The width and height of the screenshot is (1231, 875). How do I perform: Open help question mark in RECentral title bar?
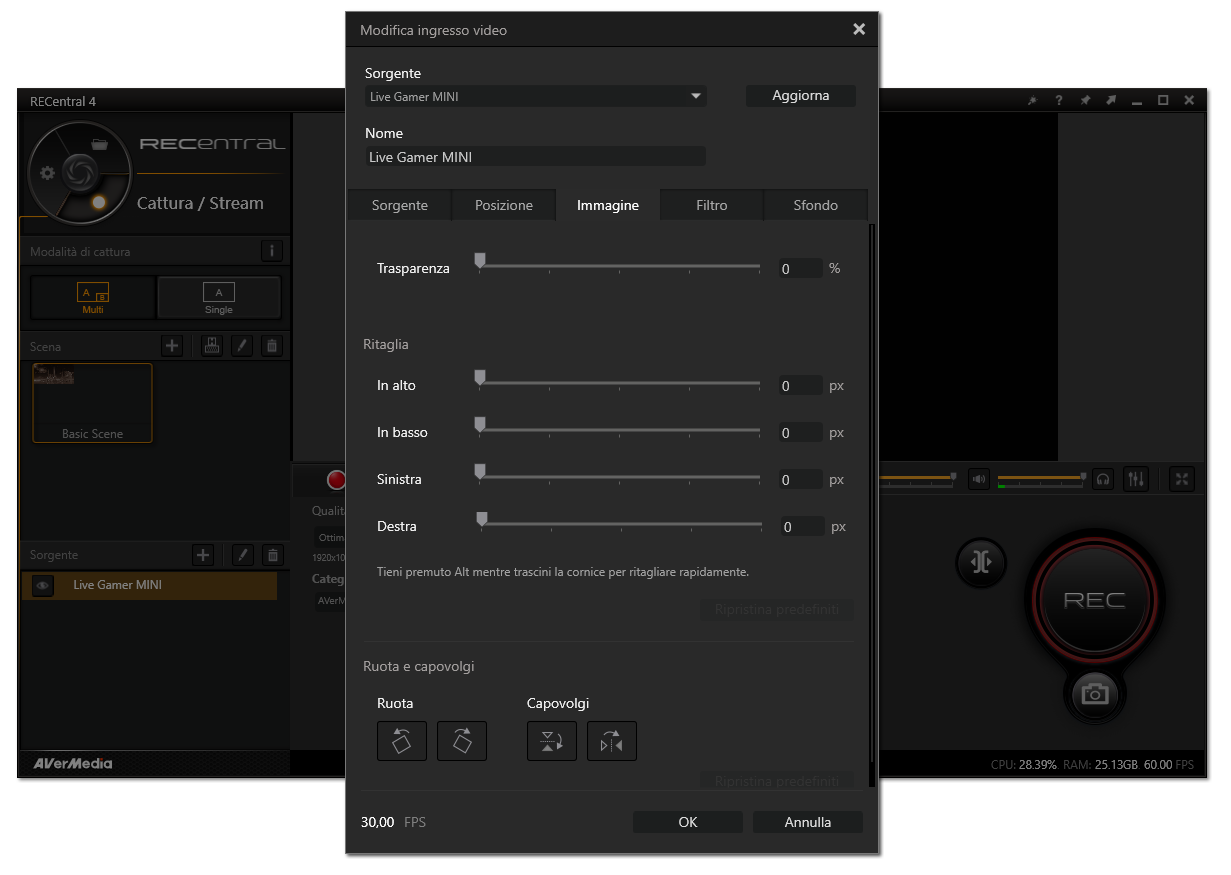tap(1059, 101)
